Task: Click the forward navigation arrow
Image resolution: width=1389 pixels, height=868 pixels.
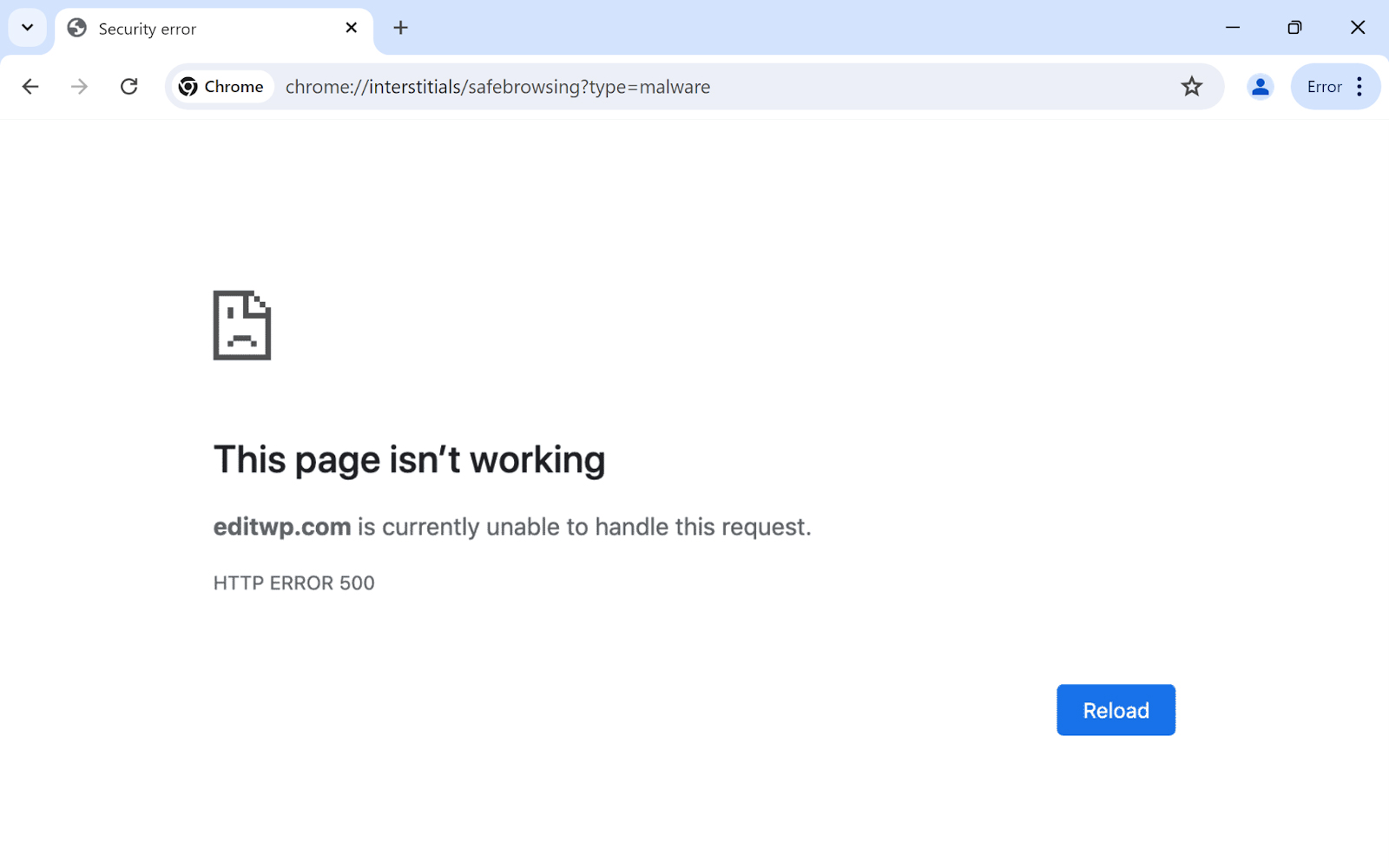Action: pos(79,87)
